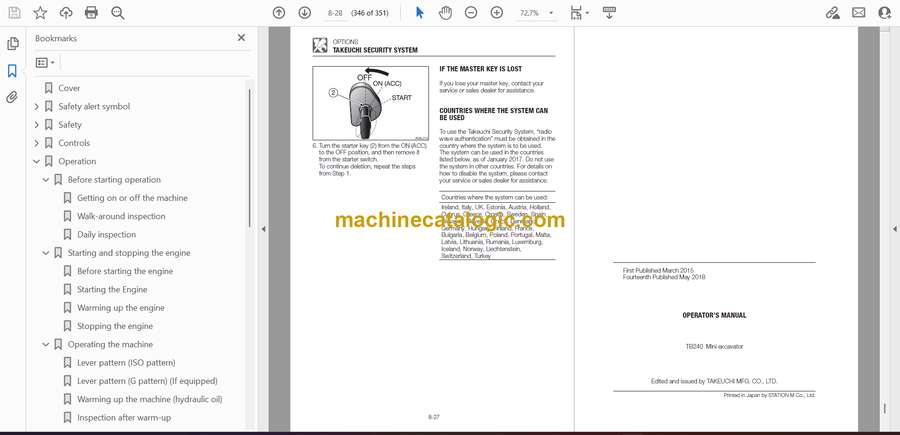Click the document vertical scrollbar thumb
This screenshot has width=900, height=435.
click(884, 409)
